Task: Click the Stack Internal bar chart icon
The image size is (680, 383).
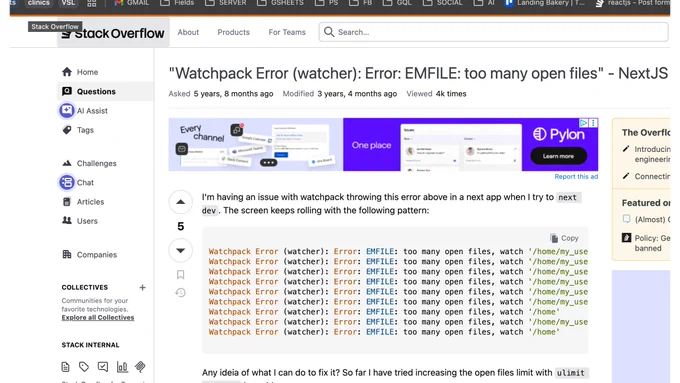Action: tap(122, 367)
